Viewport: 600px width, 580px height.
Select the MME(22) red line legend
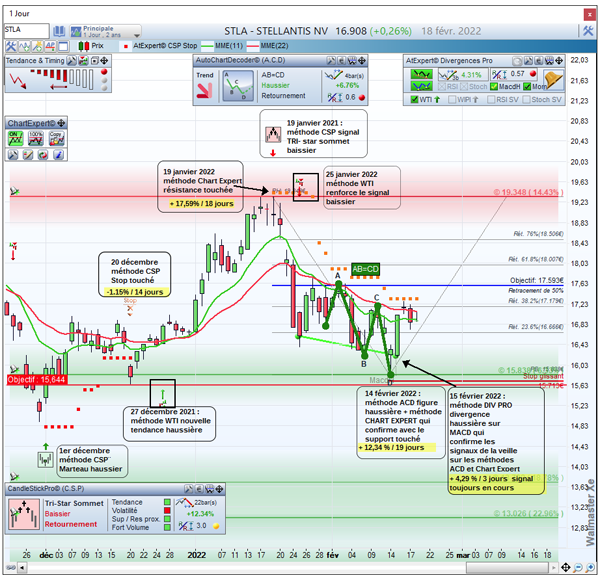tap(268, 46)
